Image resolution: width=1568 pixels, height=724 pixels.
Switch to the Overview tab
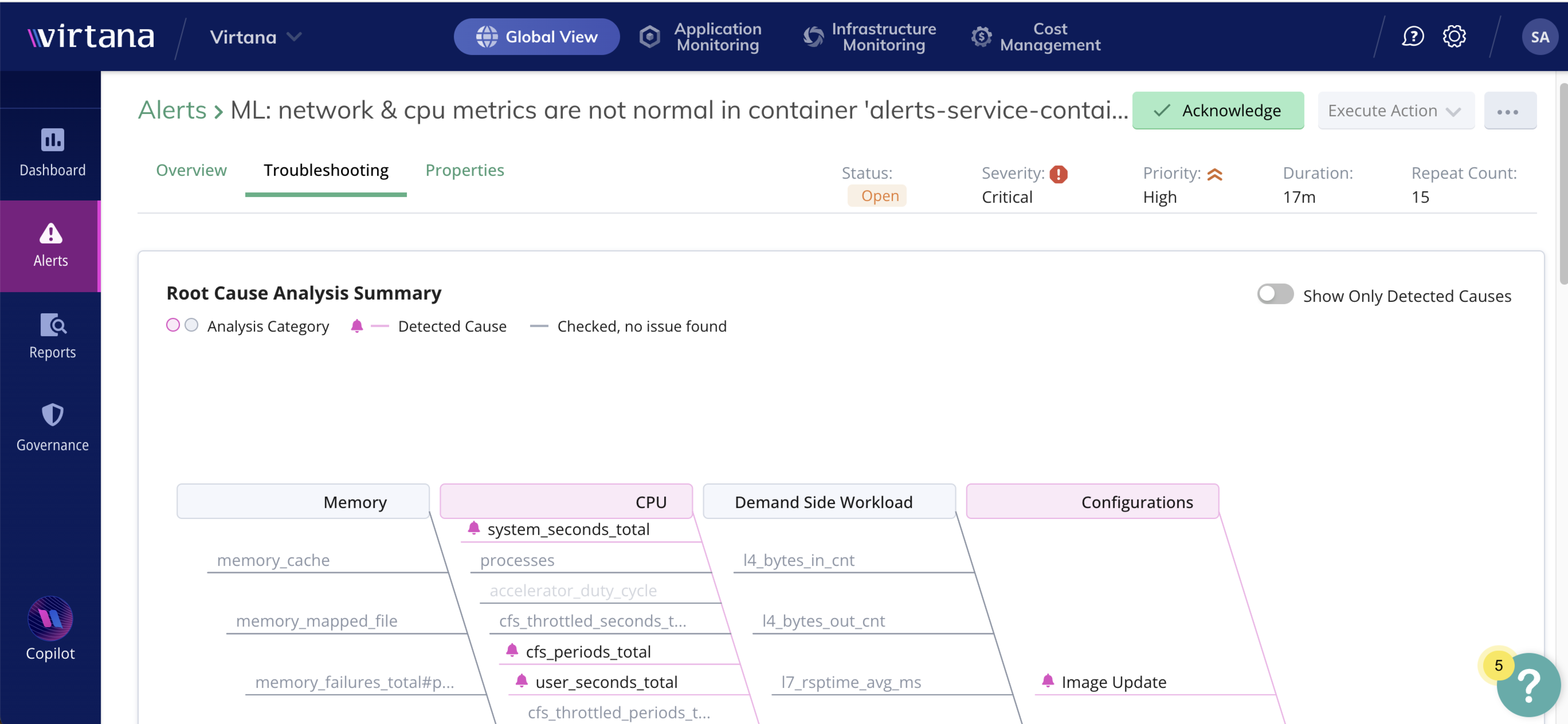point(191,170)
